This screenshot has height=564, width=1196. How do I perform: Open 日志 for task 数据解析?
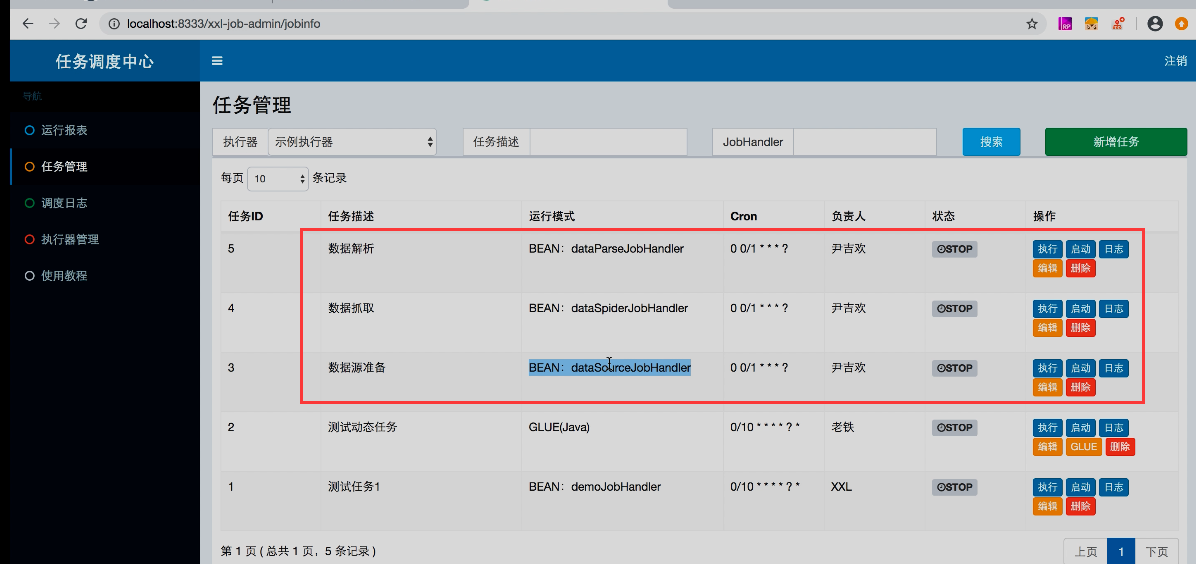pos(1114,249)
